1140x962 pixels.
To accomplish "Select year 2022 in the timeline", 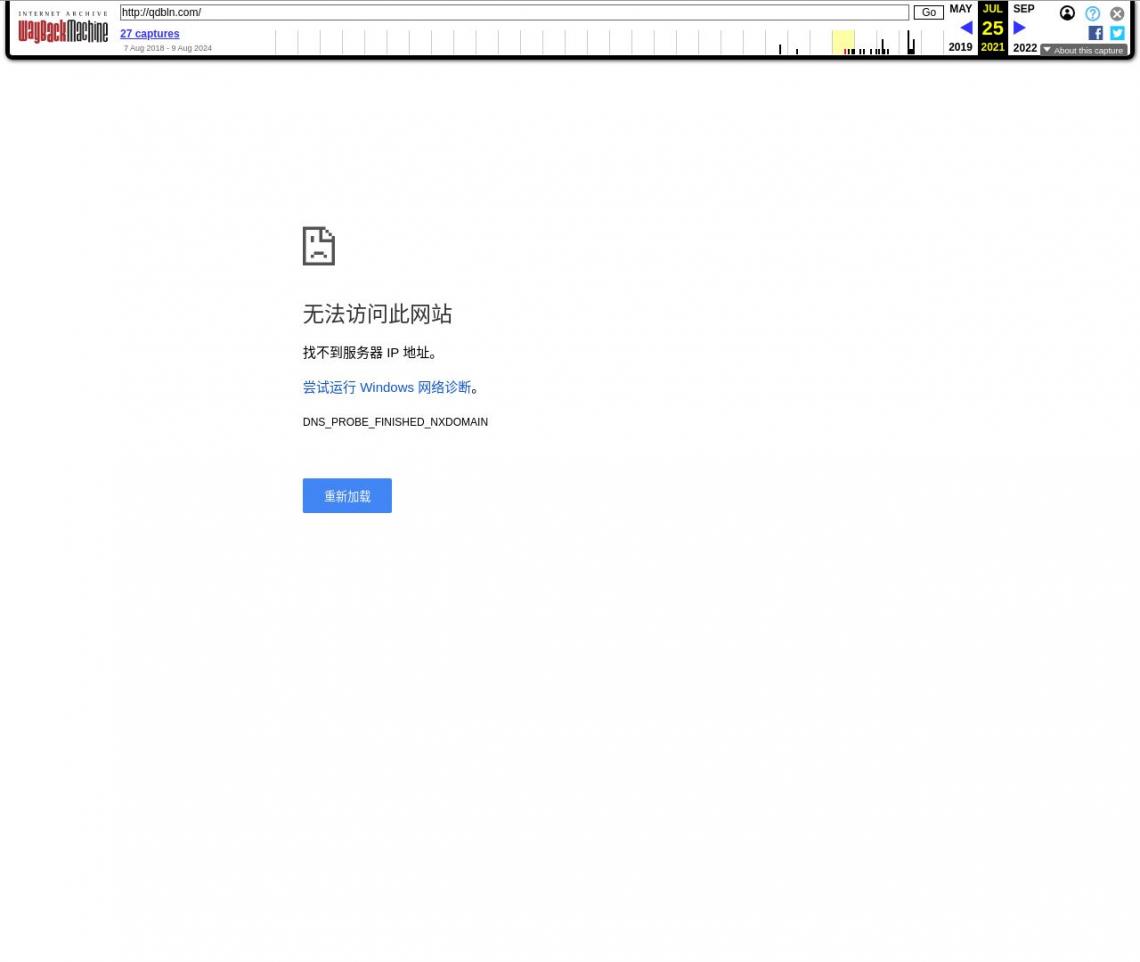I will pos(1024,48).
